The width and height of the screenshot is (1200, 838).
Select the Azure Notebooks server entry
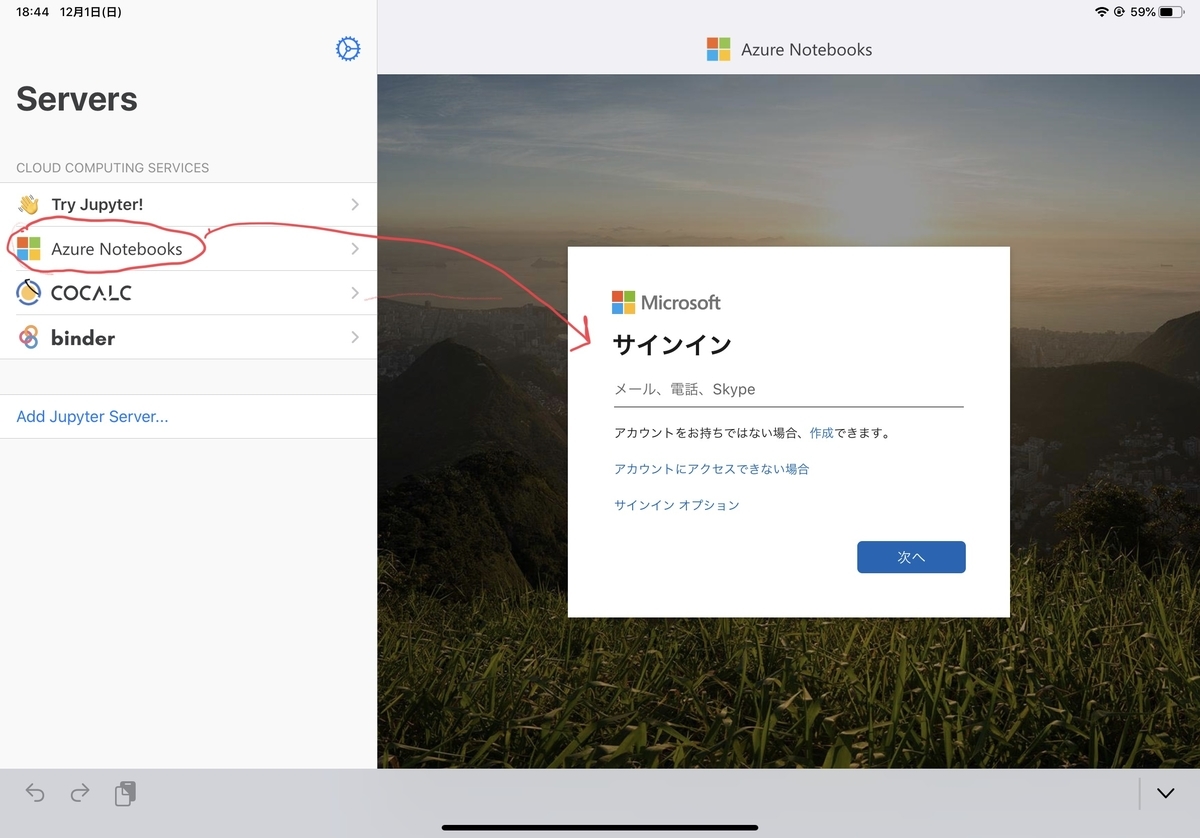click(x=188, y=248)
